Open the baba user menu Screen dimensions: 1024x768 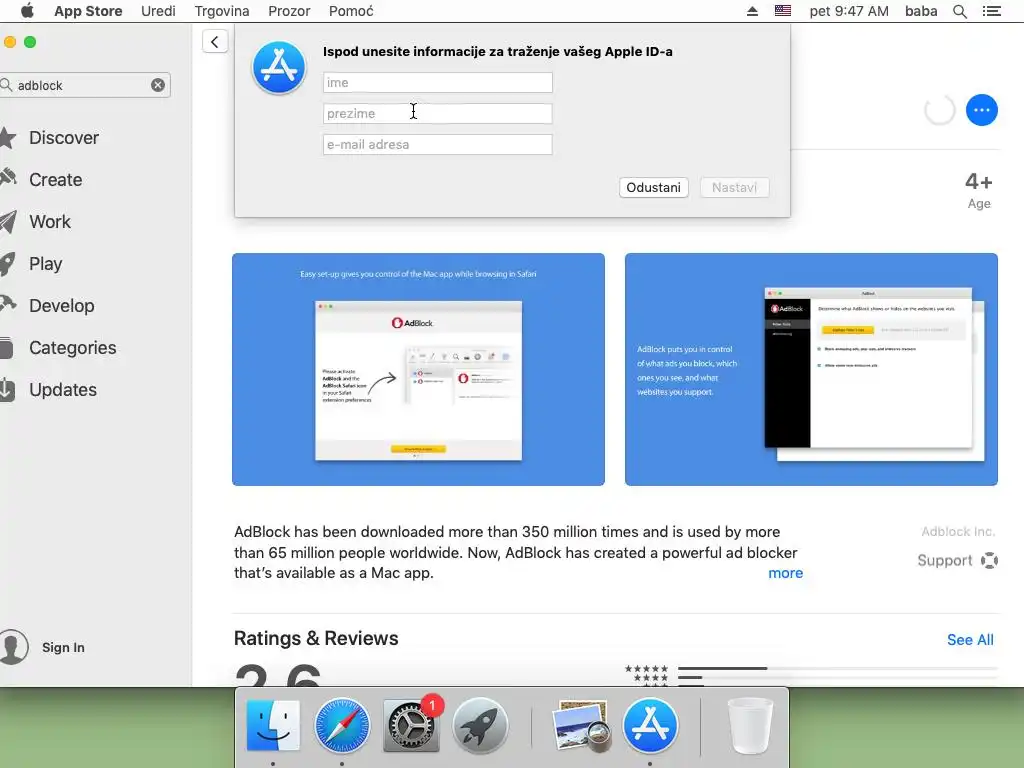921,11
